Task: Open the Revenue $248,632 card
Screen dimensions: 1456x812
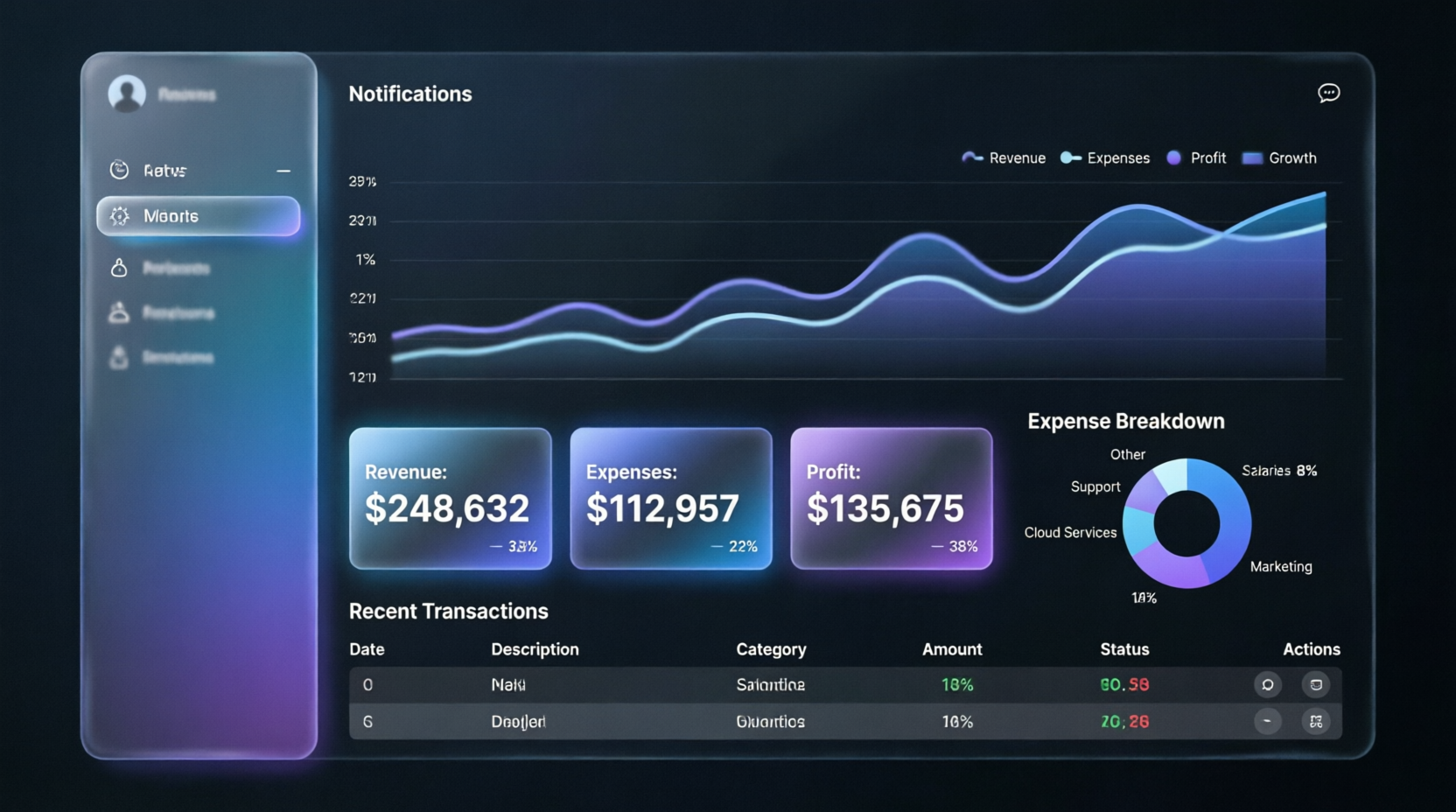Action: pos(451,499)
